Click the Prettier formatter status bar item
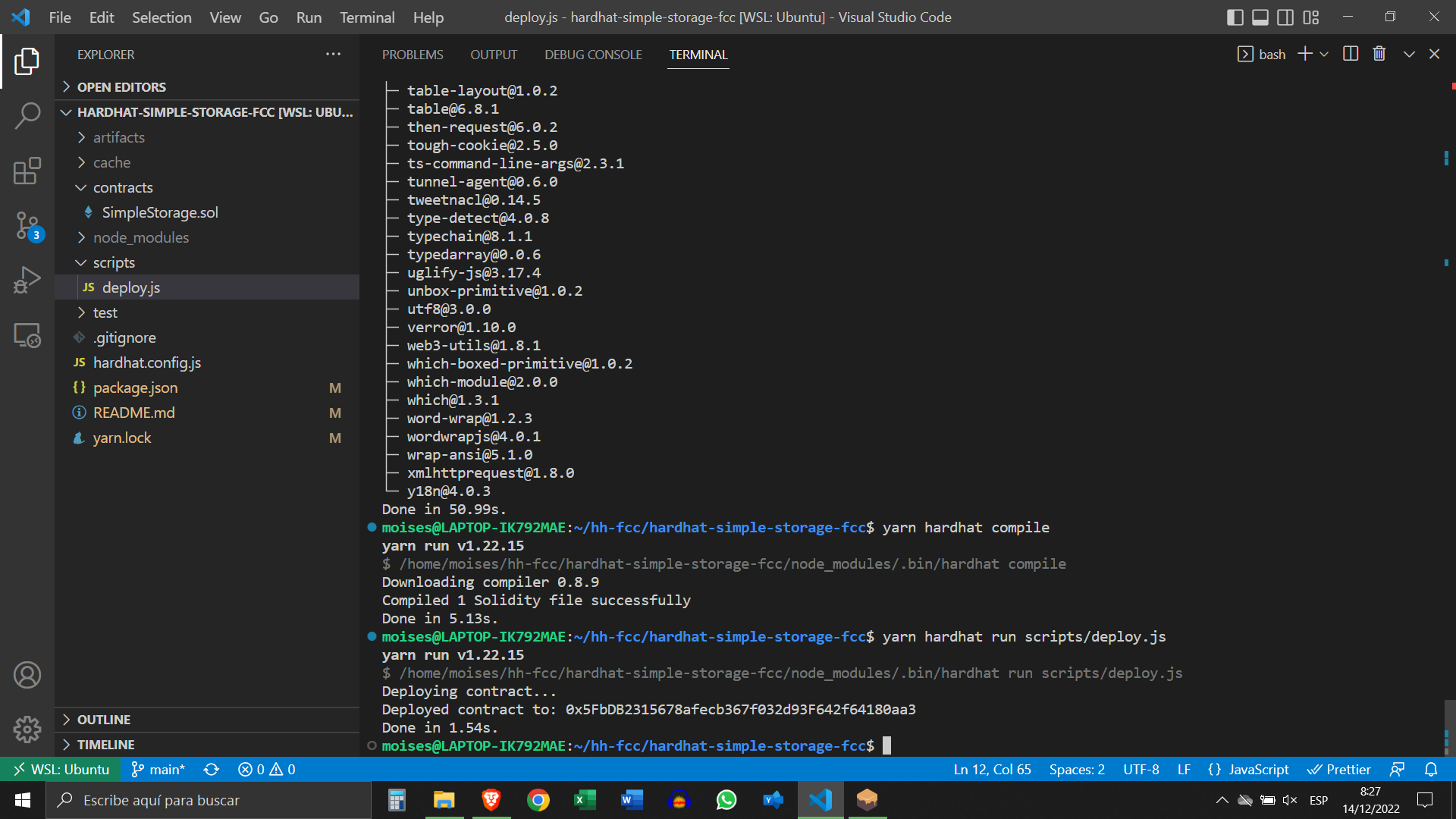This screenshot has height=819, width=1456. point(1339,769)
